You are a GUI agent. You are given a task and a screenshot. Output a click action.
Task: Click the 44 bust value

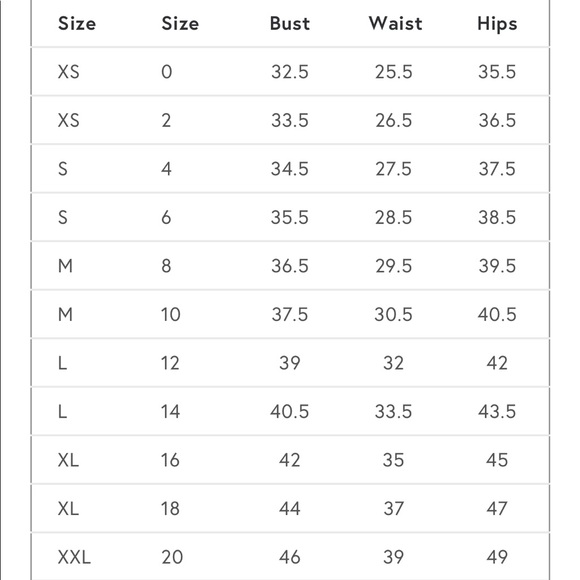pos(290,509)
